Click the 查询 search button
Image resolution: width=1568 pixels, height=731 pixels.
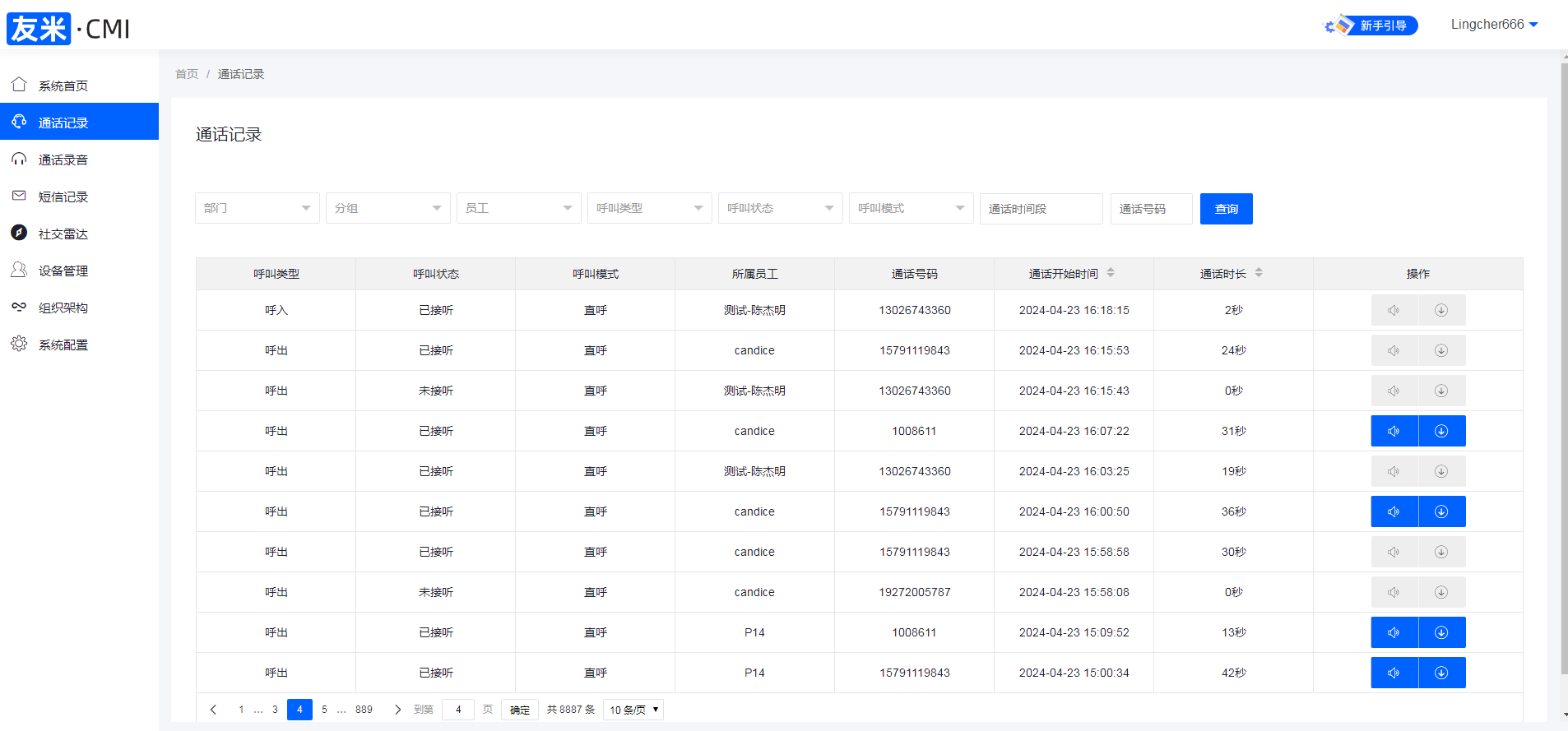1226,209
